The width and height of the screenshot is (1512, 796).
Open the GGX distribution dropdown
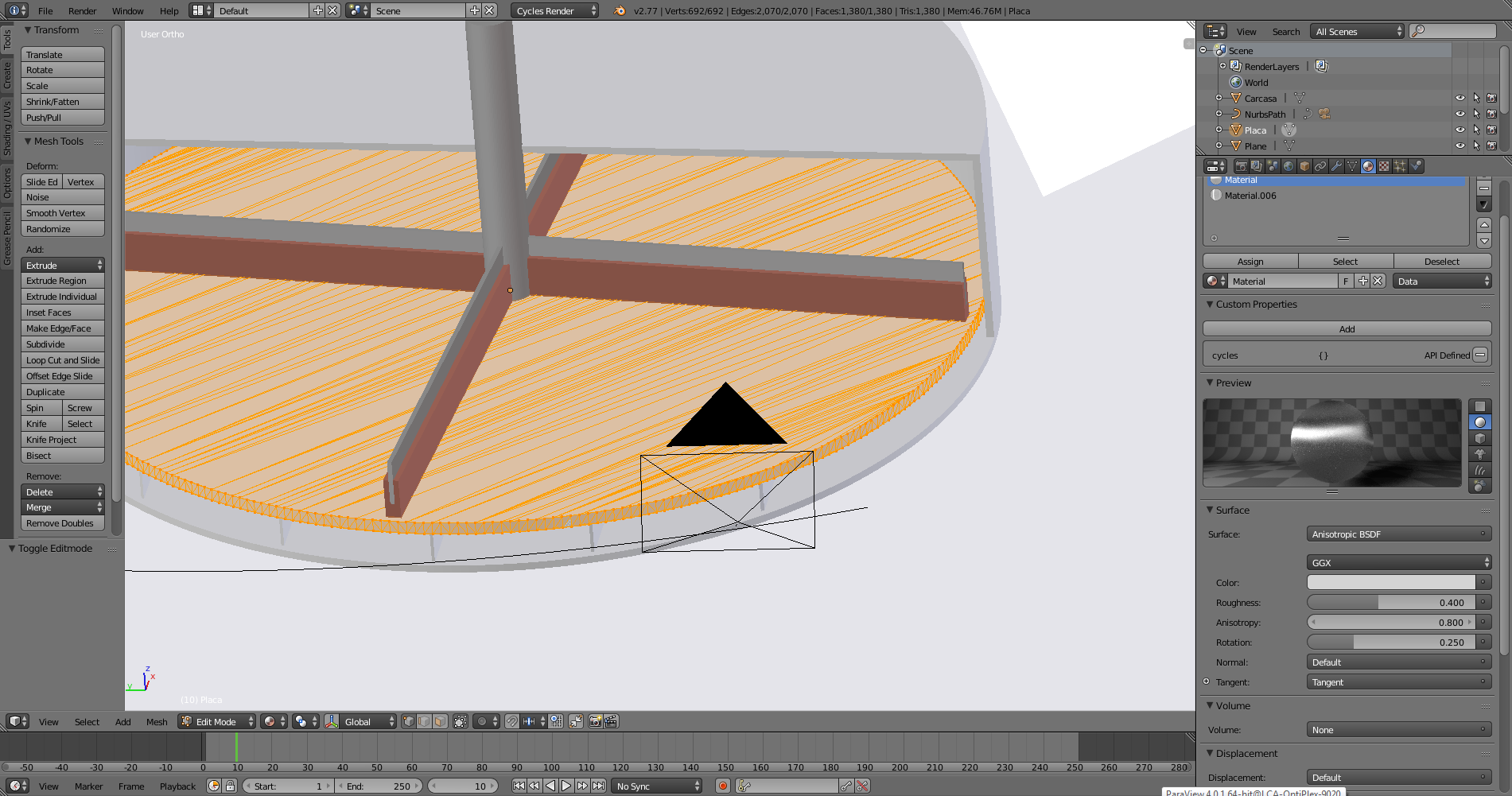(x=1398, y=562)
